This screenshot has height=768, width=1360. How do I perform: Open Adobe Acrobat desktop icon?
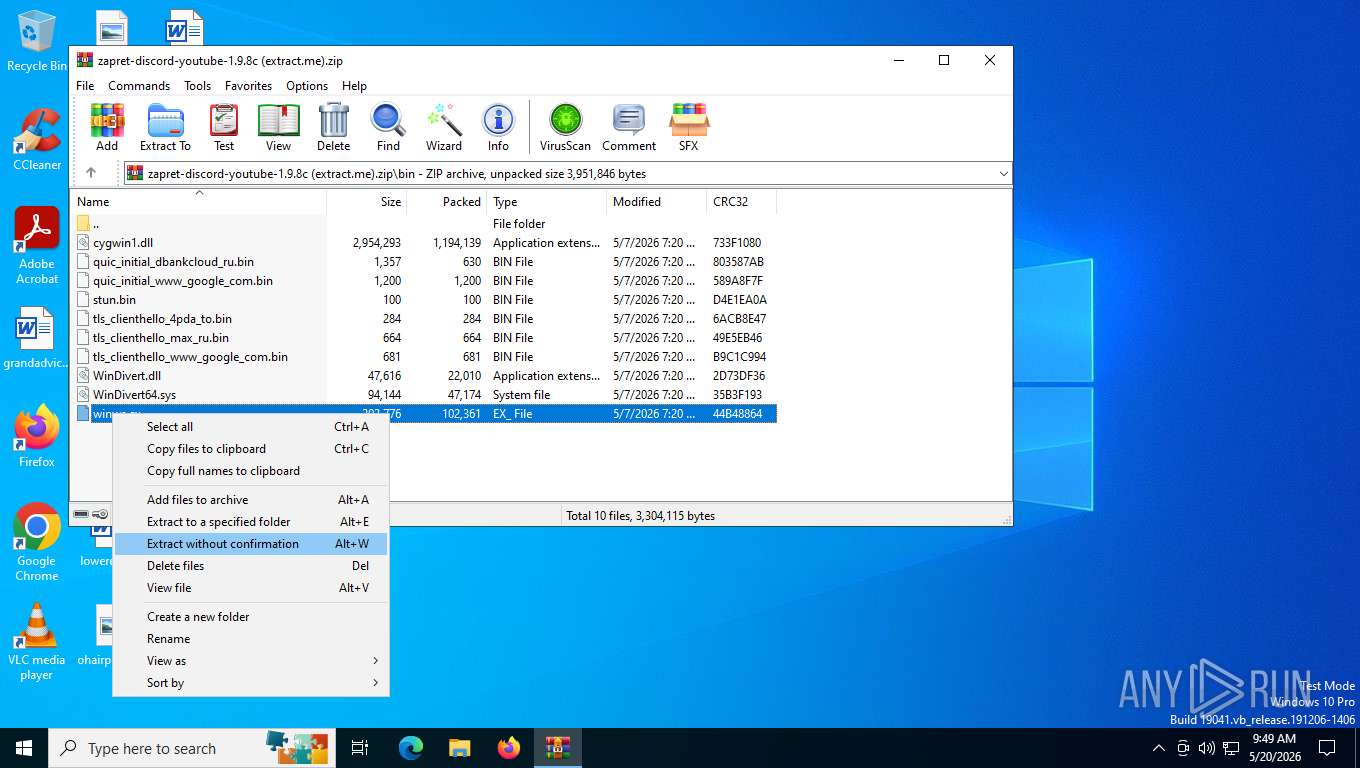click(37, 246)
